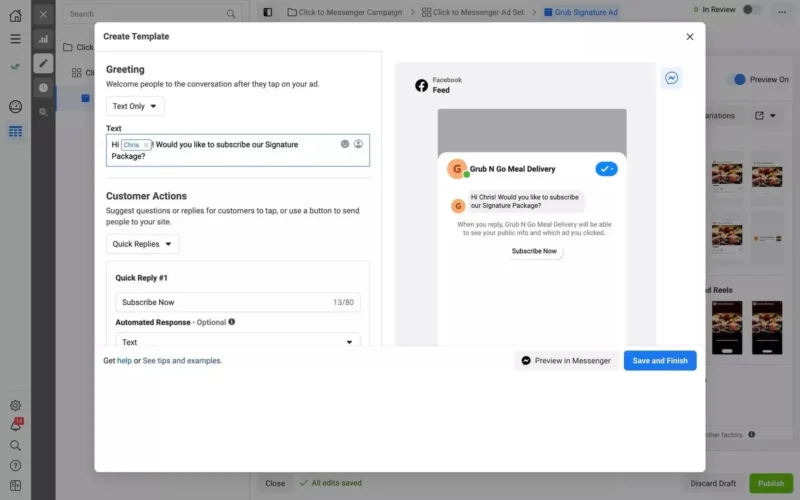Open the Automated Response Text dropdown
Image resolution: width=800 pixels, height=500 pixels.
tap(238, 342)
